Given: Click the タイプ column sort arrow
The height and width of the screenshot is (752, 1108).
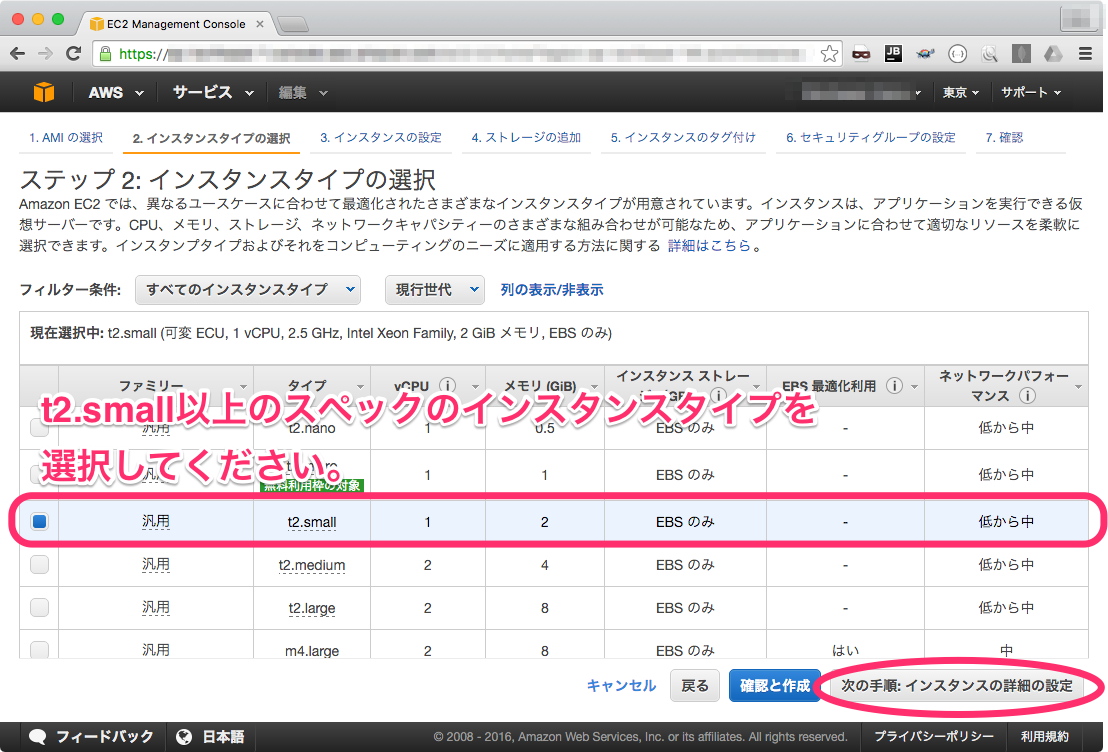Looking at the screenshot, I should 360,387.
